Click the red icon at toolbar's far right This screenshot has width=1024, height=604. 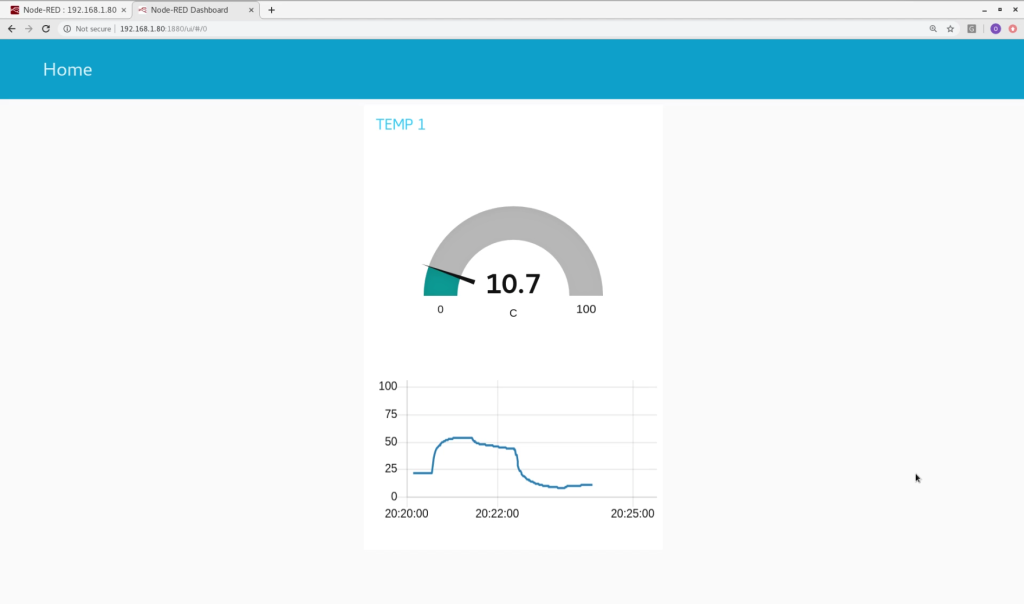click(x=1012, y=29)
